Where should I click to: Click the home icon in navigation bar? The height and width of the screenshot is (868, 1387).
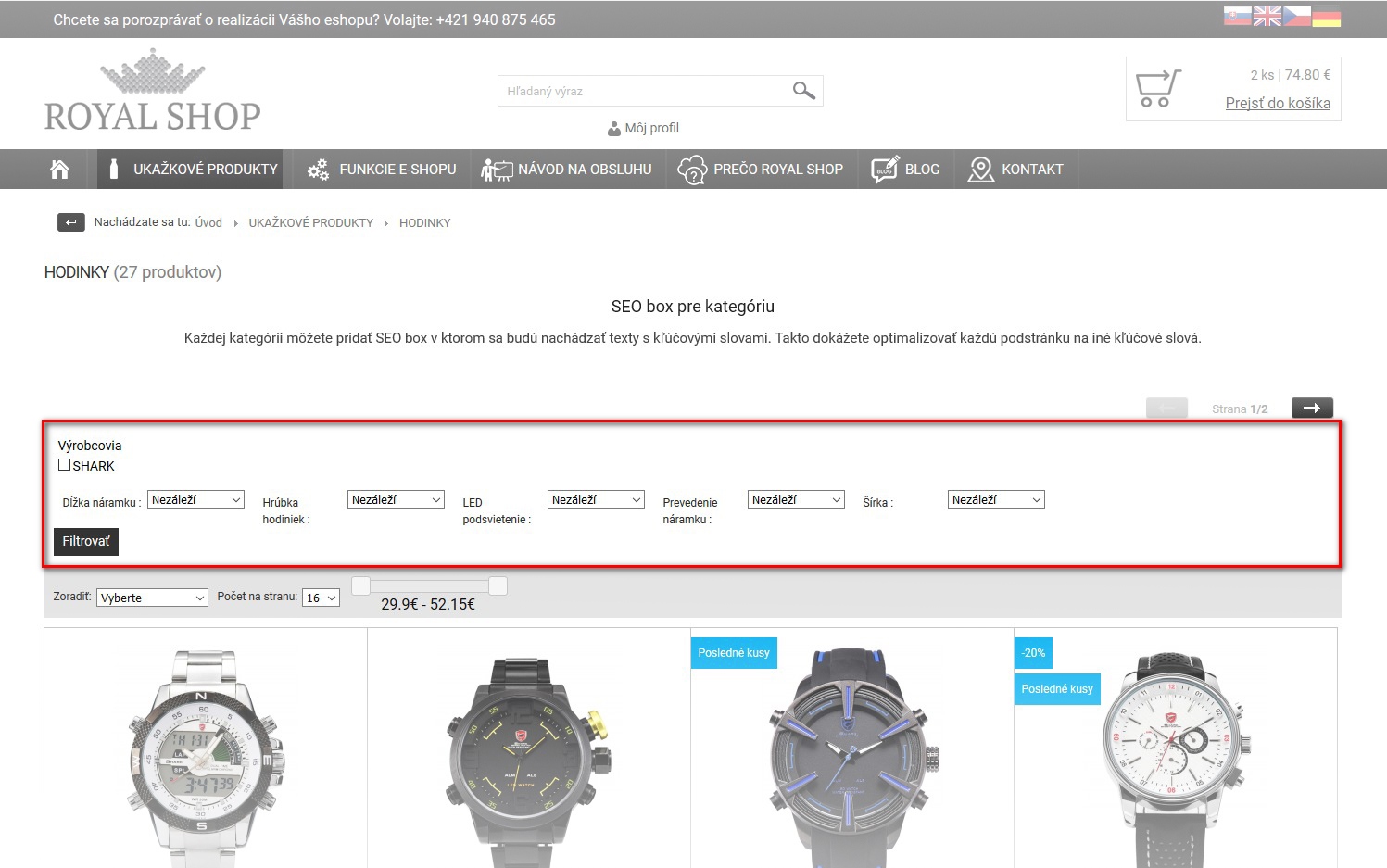click(x=60, y=170)
